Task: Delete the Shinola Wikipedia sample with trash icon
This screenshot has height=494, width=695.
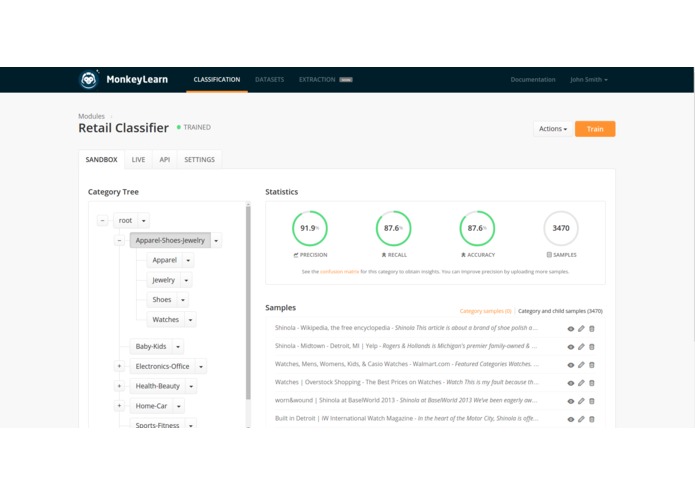Action: pos(592,329)
